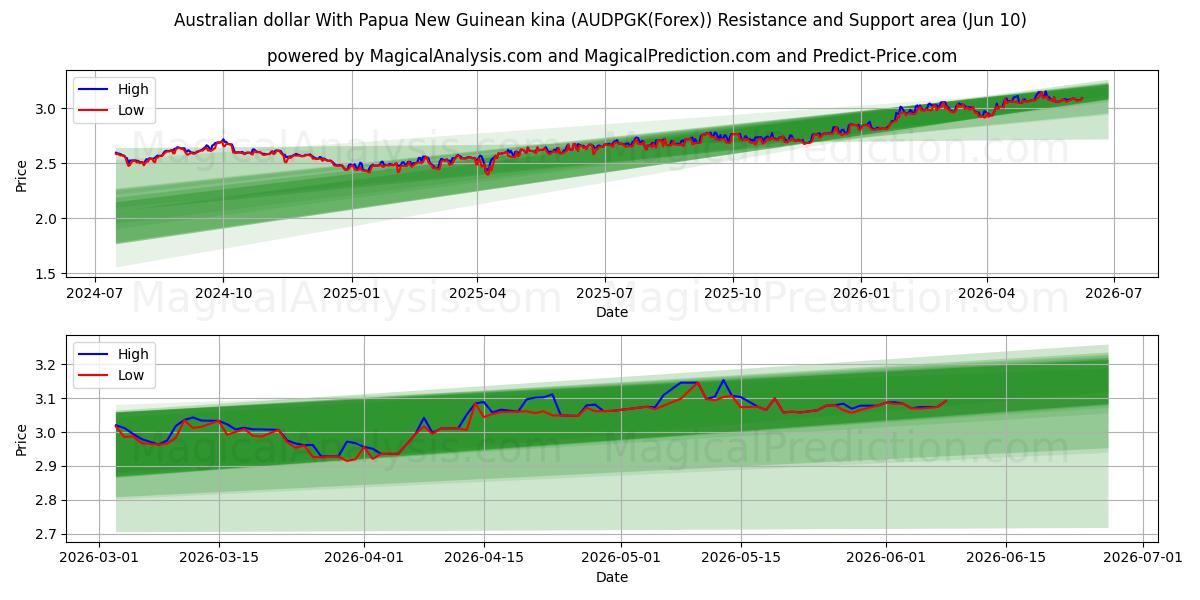Click the 'powered by MagicalAnalysis.com' subtitle line
The width and height of the screenshot is (1200, 600).
coord(612,56)
